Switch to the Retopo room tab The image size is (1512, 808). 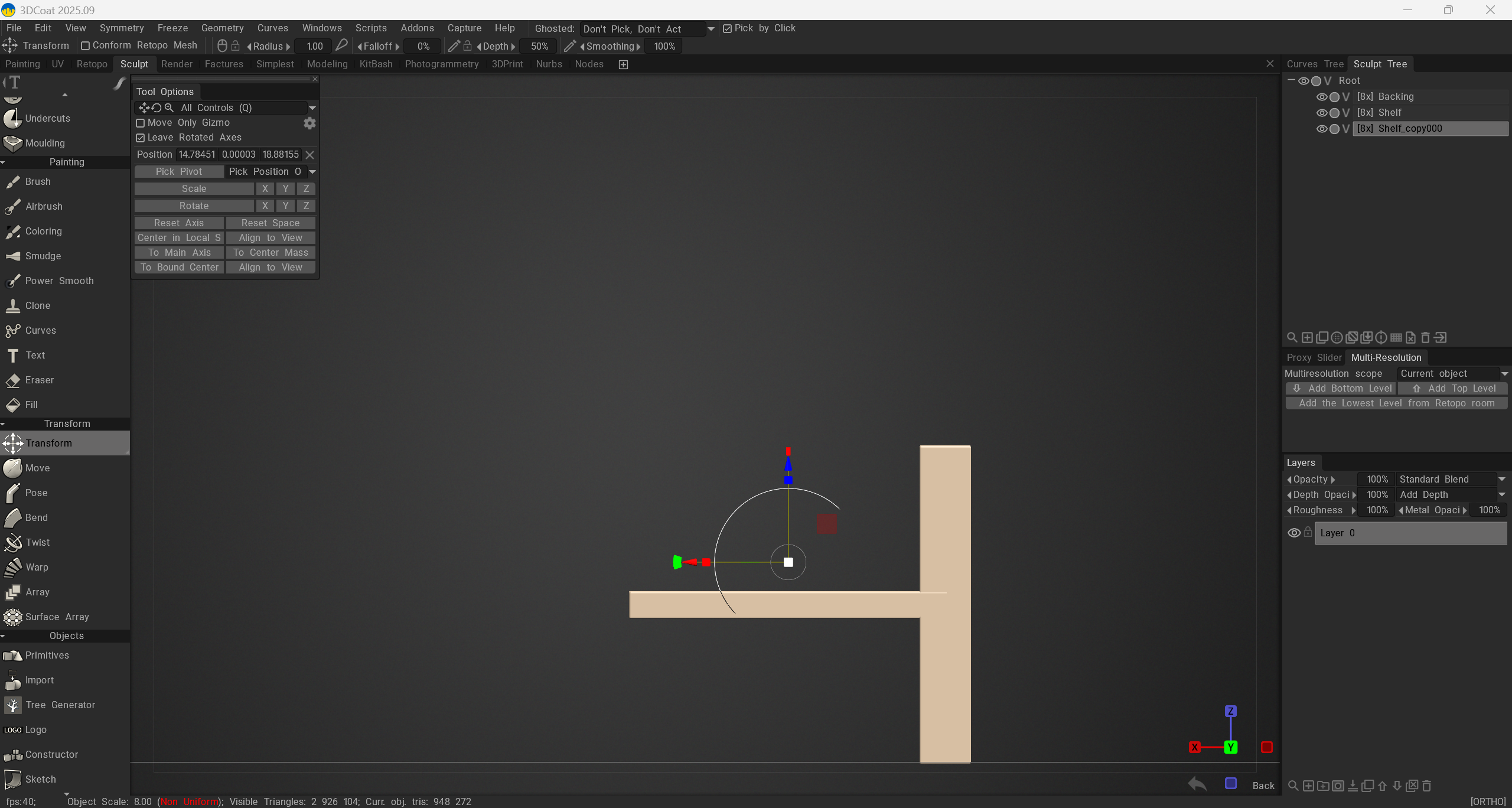[x=92, y=64]
